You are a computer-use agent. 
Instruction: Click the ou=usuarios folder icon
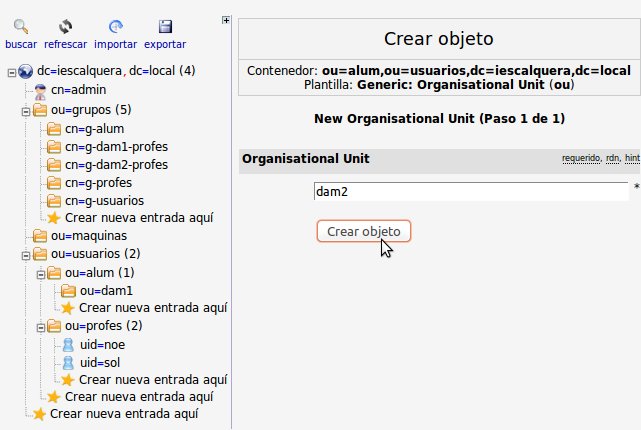click(x=40, y=254)
